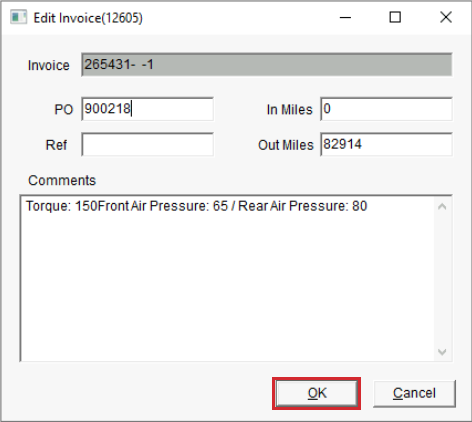Click the scroll up arrow in Comments
472x422 pixels.
tap(442, 207)
